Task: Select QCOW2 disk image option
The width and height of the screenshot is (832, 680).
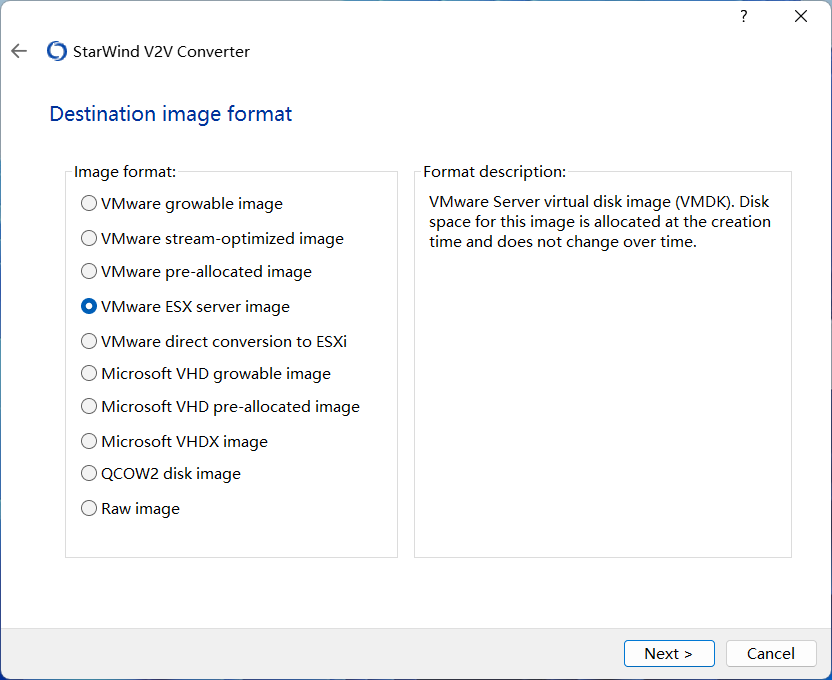Action: click(x=89, y=474)
